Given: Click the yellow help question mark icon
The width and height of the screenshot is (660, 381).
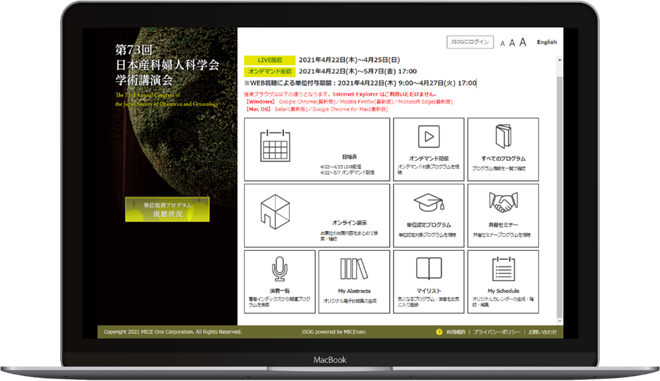Looking at the screenshot, I should tap(439, 332).
